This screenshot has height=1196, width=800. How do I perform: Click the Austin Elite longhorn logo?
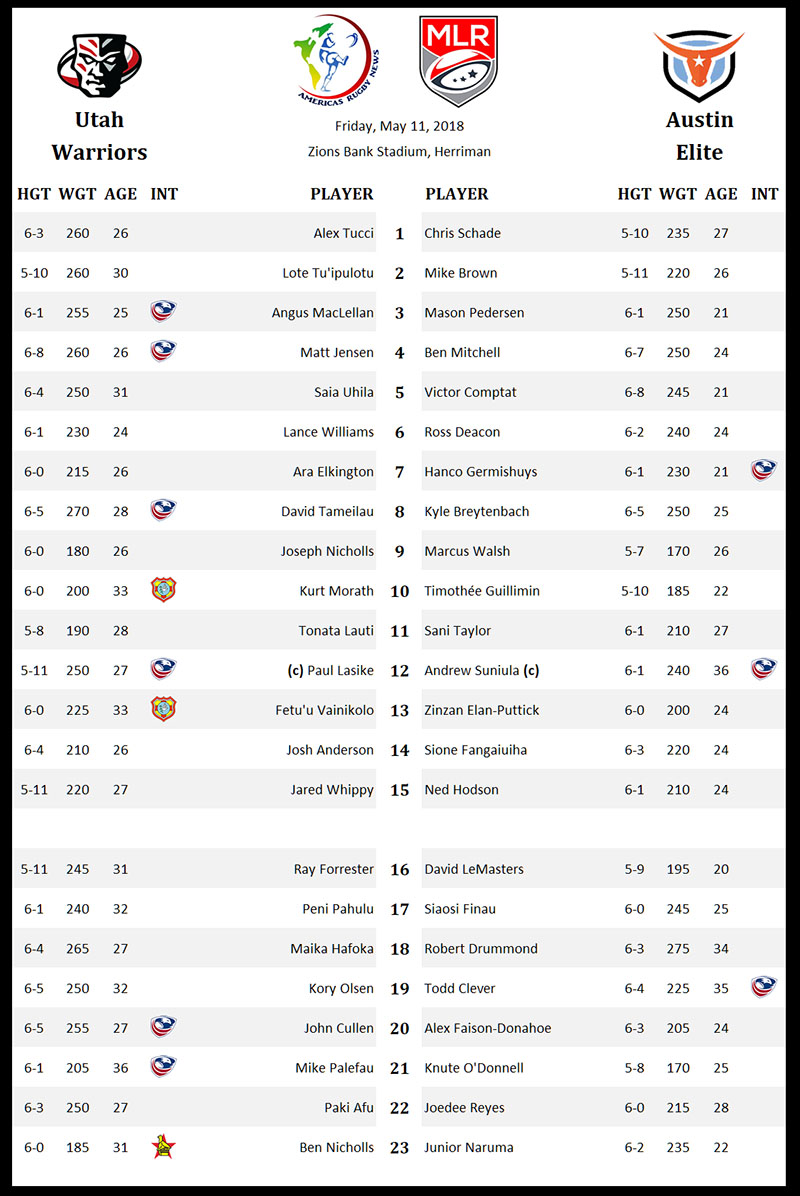(699, 64)
